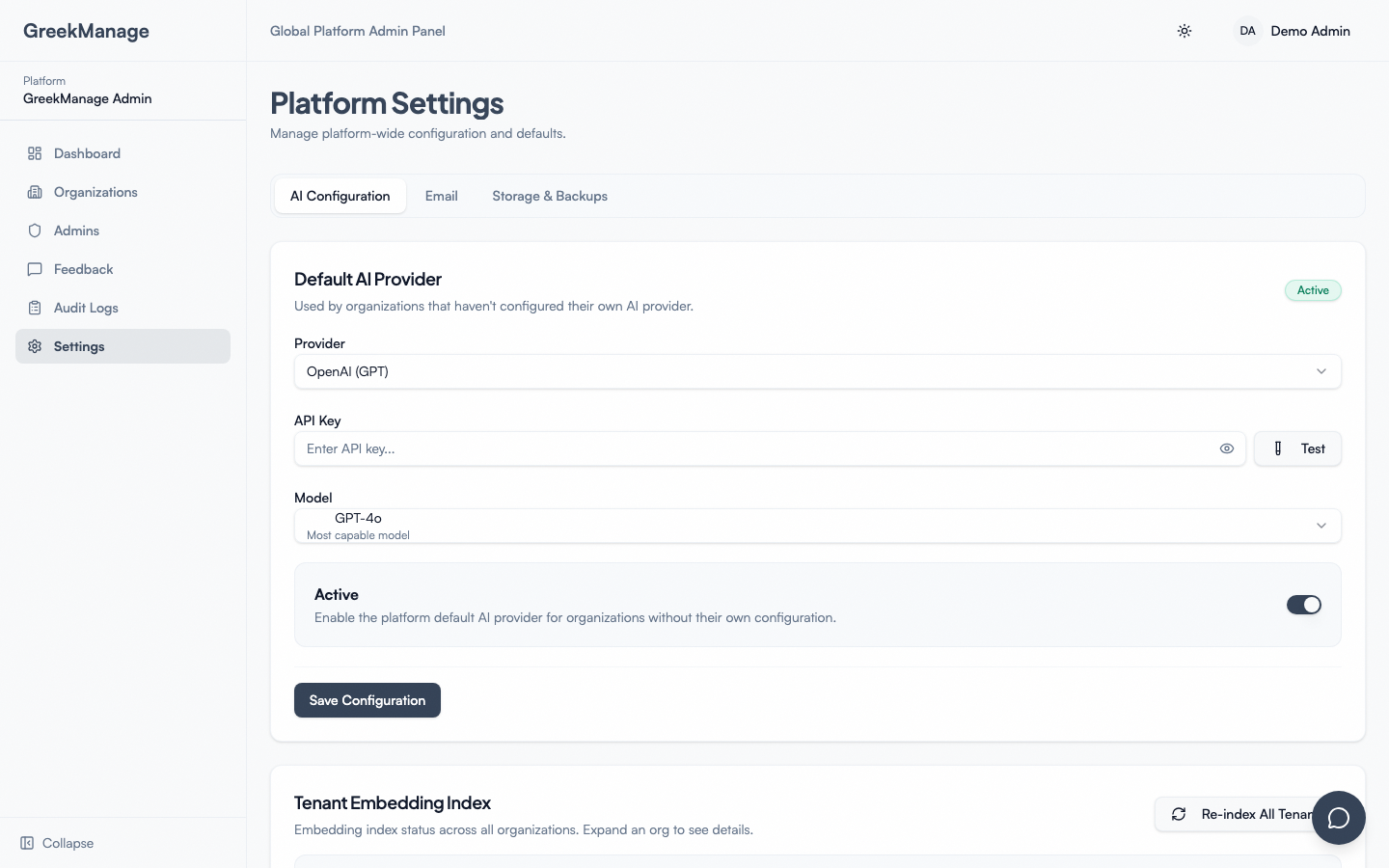Screen dimensions: 1389x868
Task: Click the refresh icon on Re-index button
Action: (1178, 814)
